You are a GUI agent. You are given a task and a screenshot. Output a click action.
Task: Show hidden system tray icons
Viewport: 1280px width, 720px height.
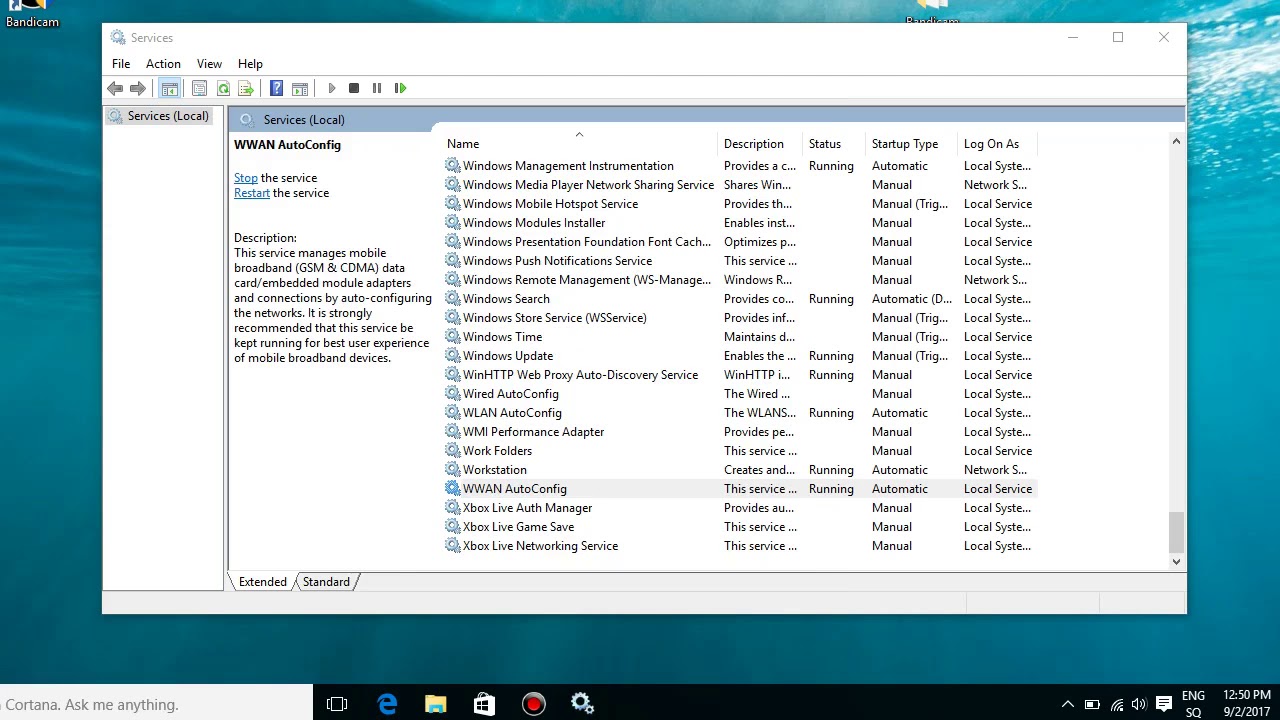pyautogui.click(x=1067, y=704)
